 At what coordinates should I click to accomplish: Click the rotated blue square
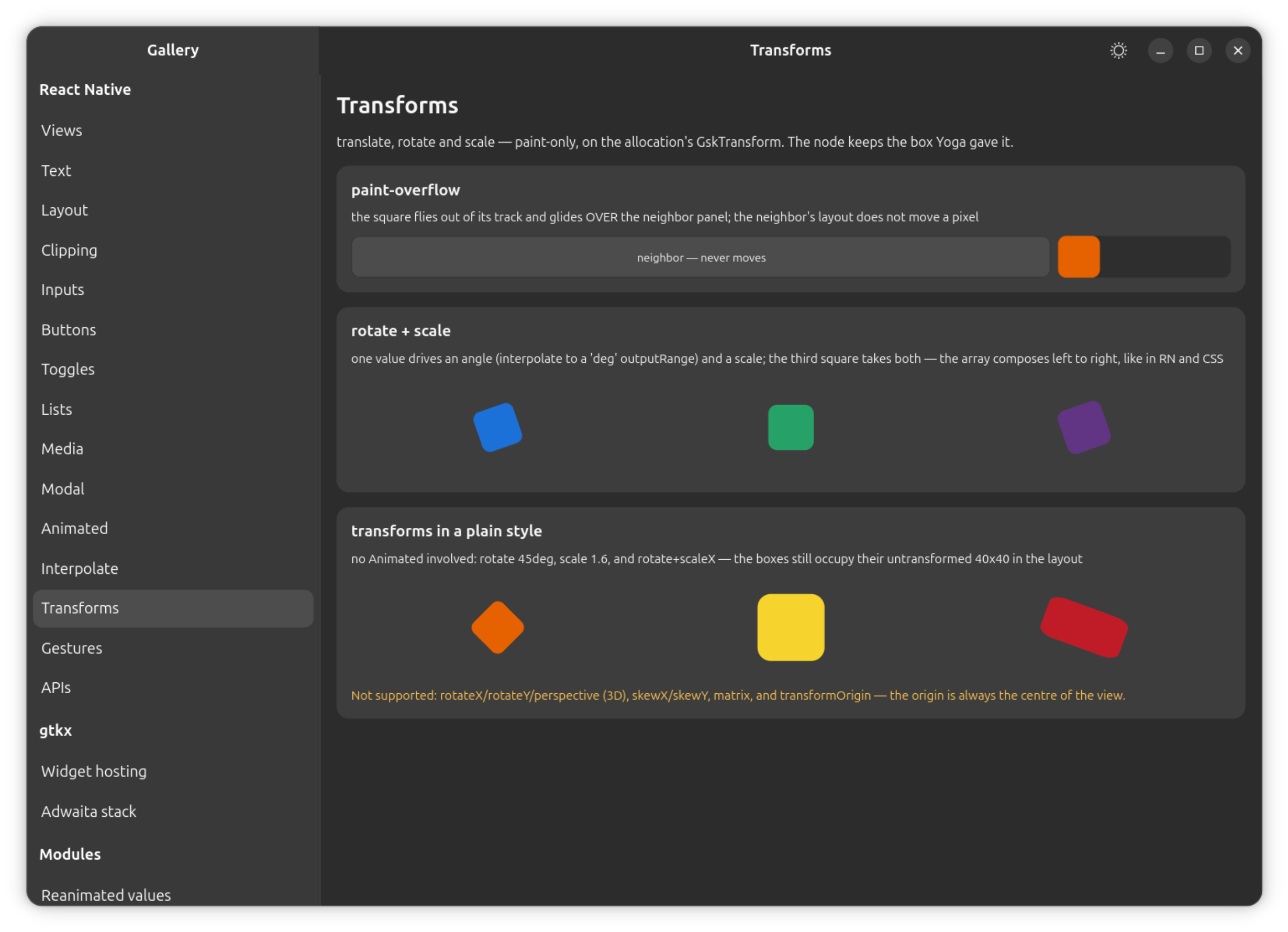pos(497,427)
